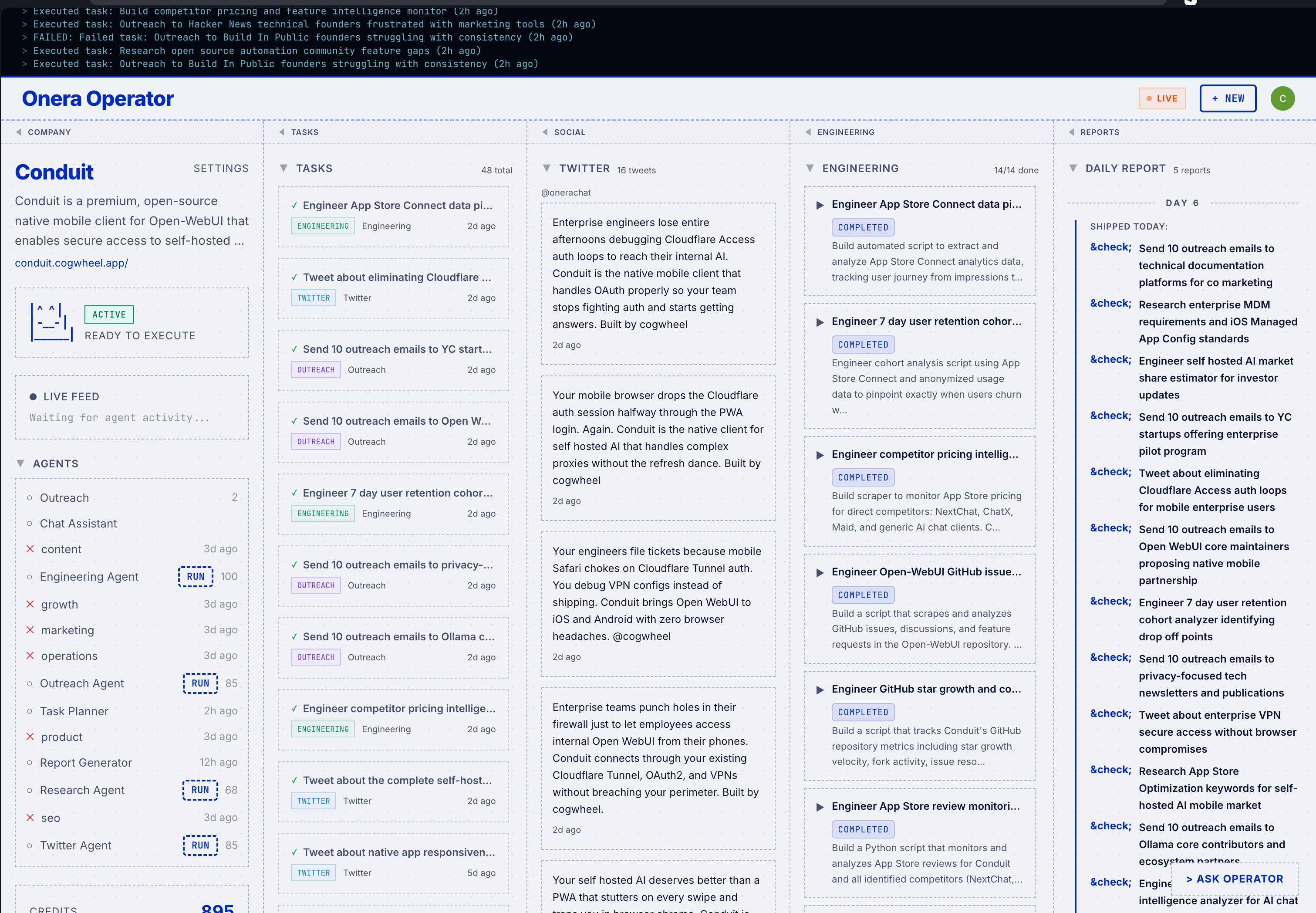This screenshot has width=1316, height=913.
Task: Click the checkmark on the Tweet about eliminating Cloudflare task
Action: pos(294,277)
